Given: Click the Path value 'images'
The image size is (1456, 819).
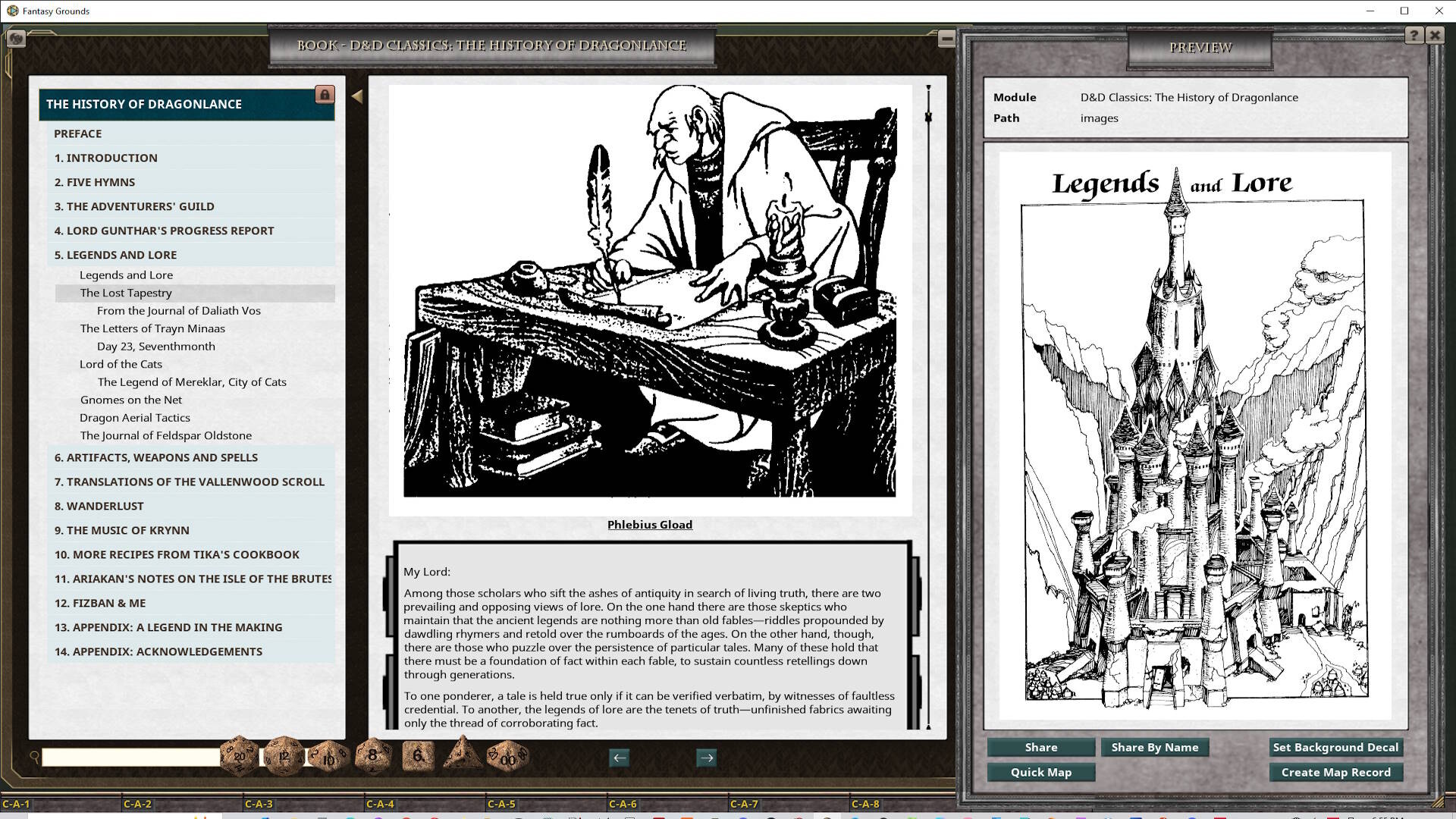Looking at the screenshot, I should click(x=1099, y=118).
